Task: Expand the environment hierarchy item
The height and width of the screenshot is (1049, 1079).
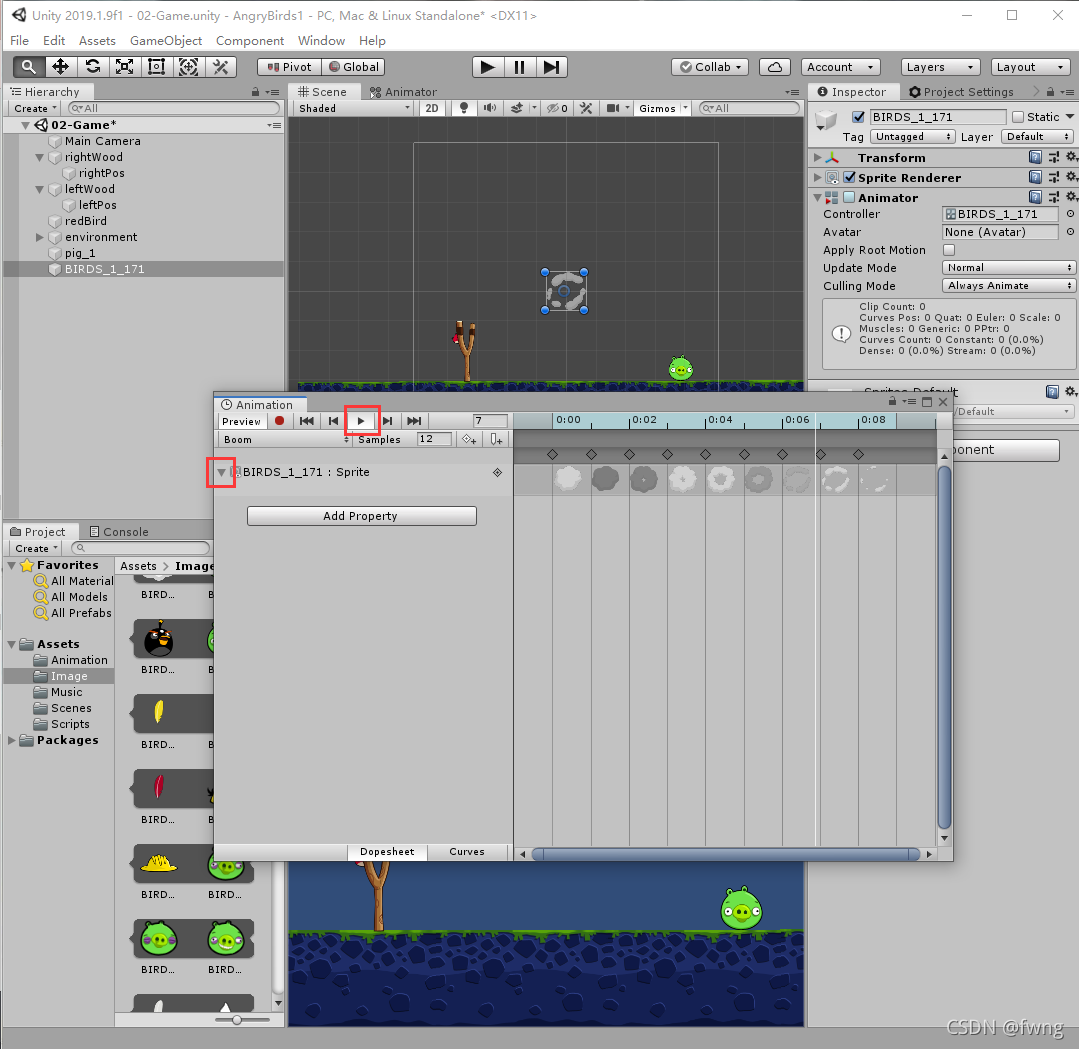Action: [x=39, y=237]
